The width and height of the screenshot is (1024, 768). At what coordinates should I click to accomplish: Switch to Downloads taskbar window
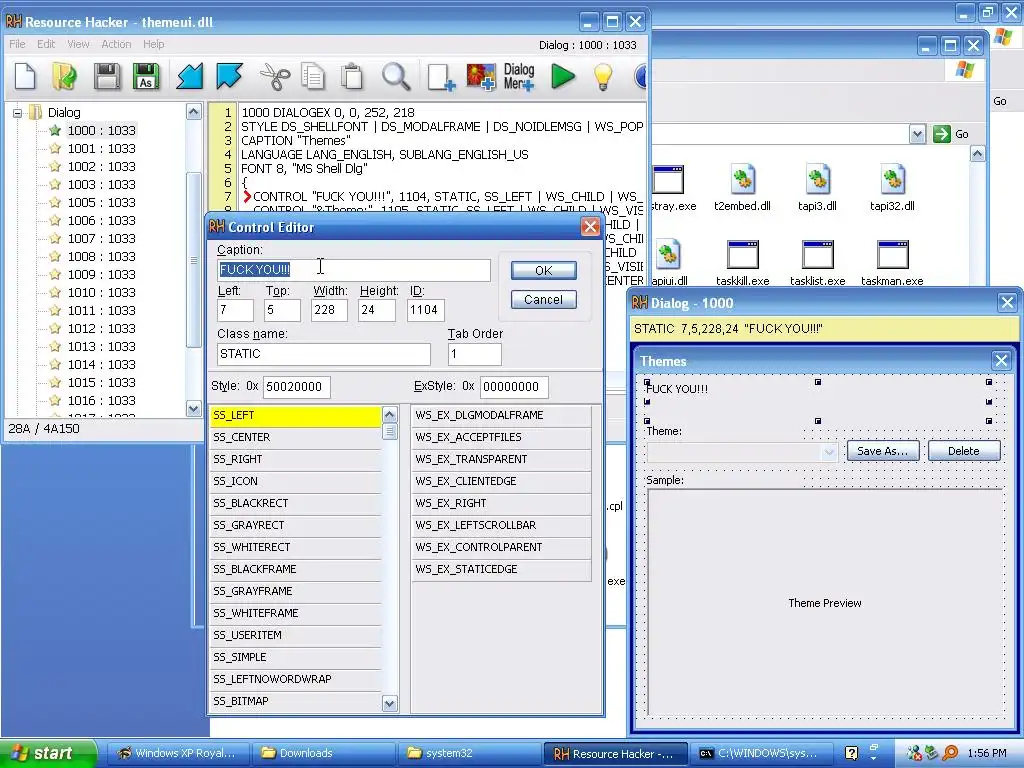click(x=324, y=753)
